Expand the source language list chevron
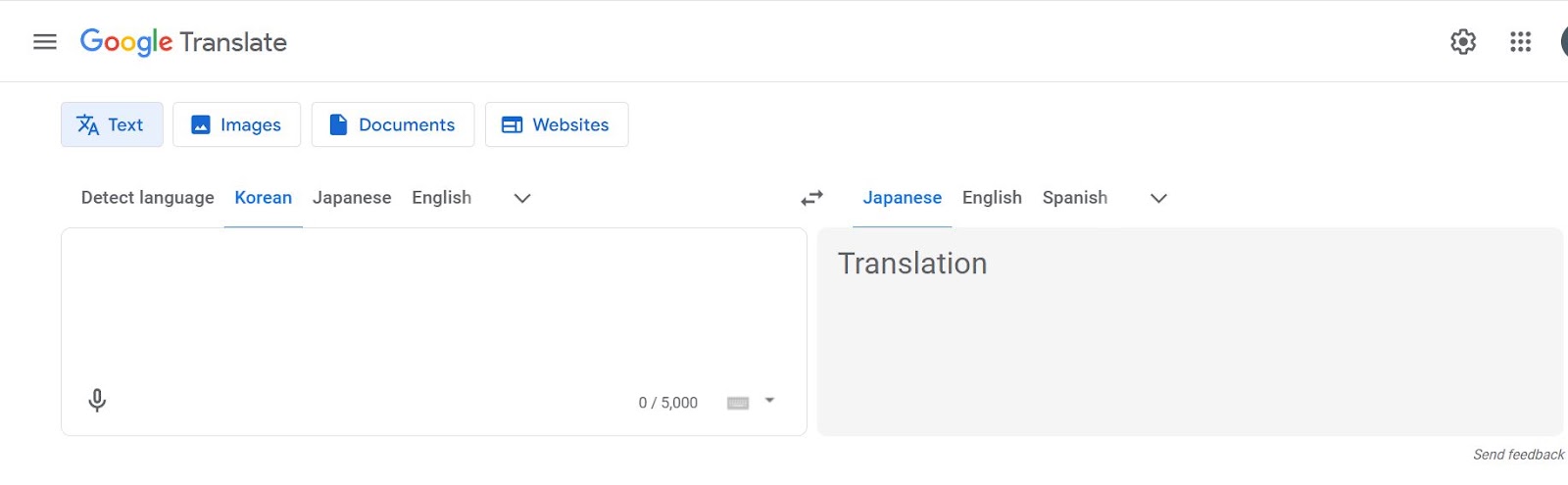Image resolution: width=1568 pixels, height=485 pixels. 522,198
